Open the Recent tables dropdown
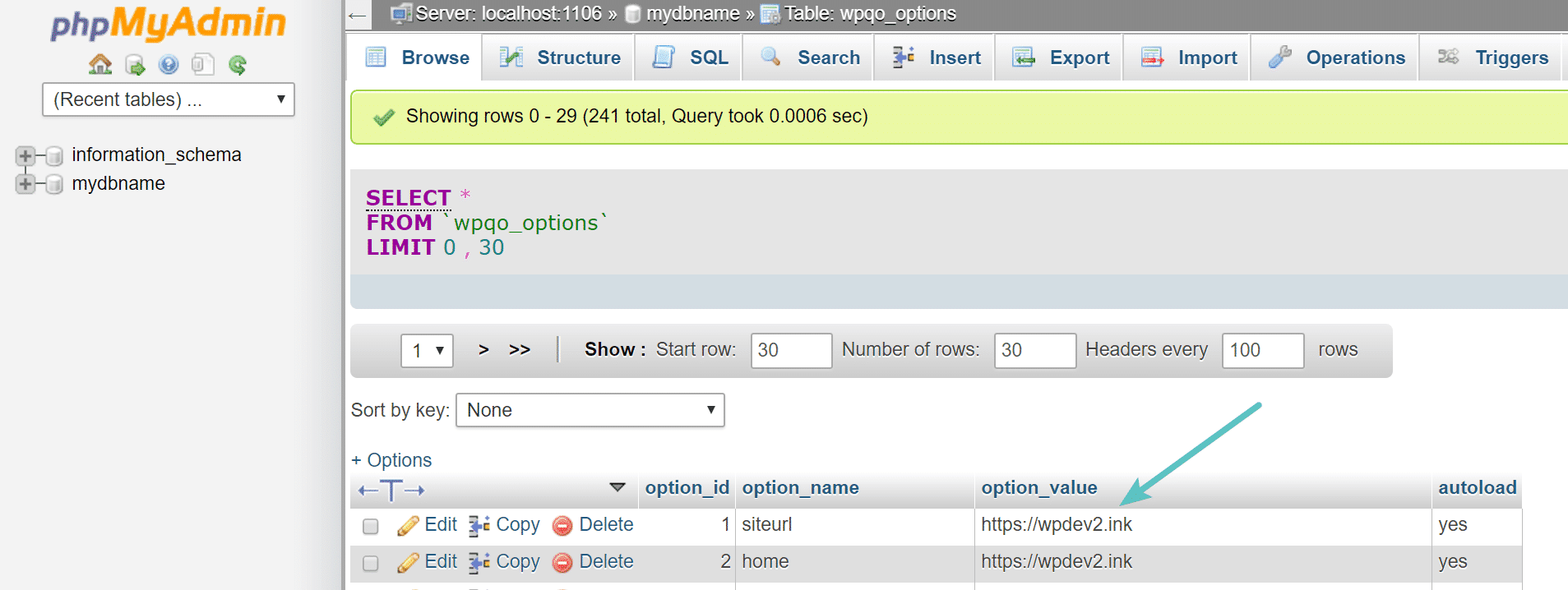Screen dimensions: 1568x590 [168, 99]
